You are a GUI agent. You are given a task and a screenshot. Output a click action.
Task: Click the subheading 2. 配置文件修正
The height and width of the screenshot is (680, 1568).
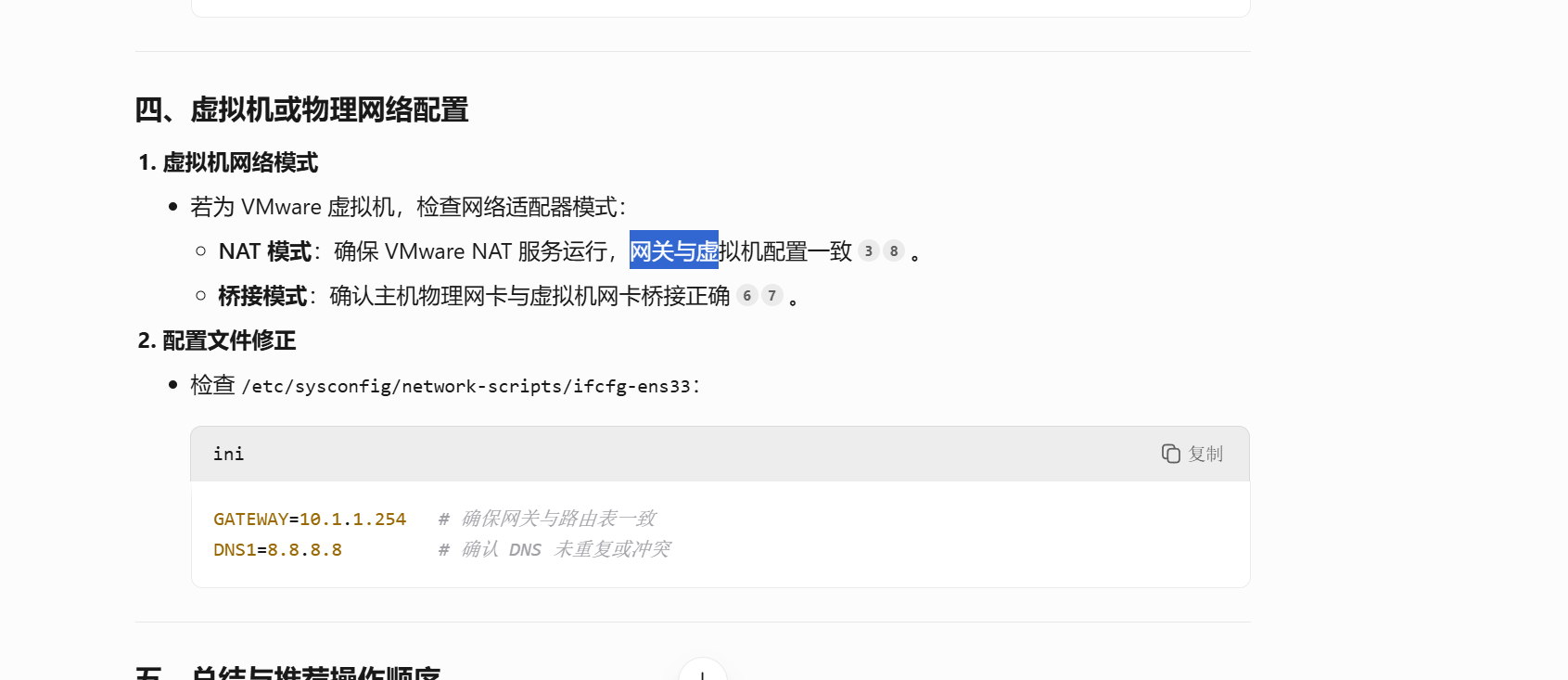pyautogui.click(x=217, y=341)
